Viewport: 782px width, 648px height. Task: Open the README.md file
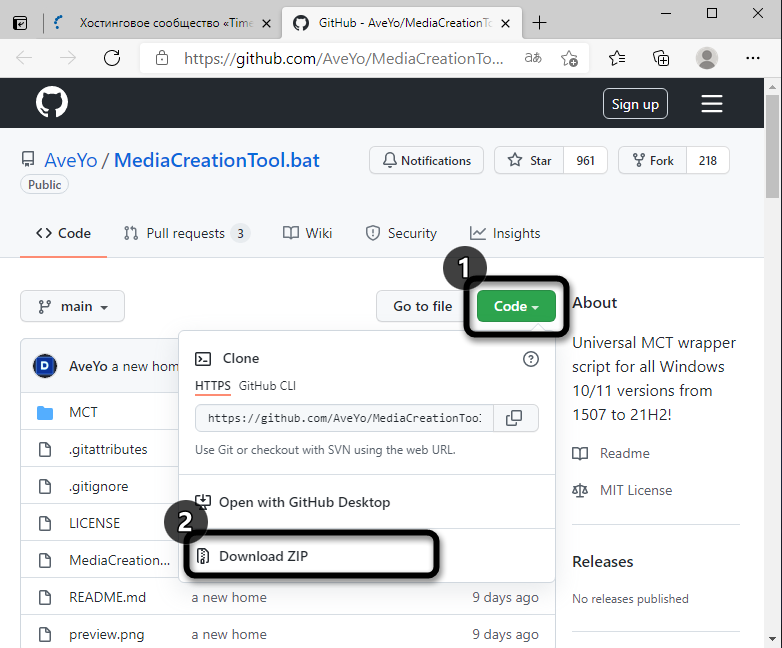point(107,597)
